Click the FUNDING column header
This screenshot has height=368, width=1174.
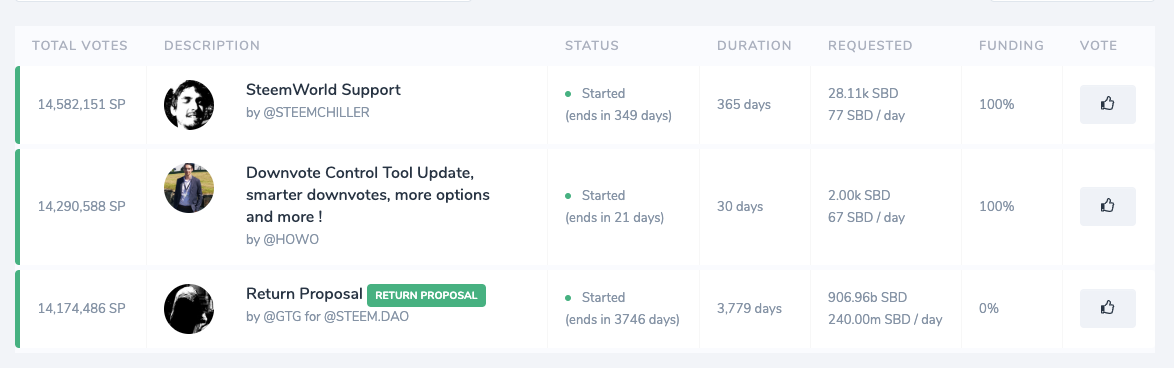1011,46
